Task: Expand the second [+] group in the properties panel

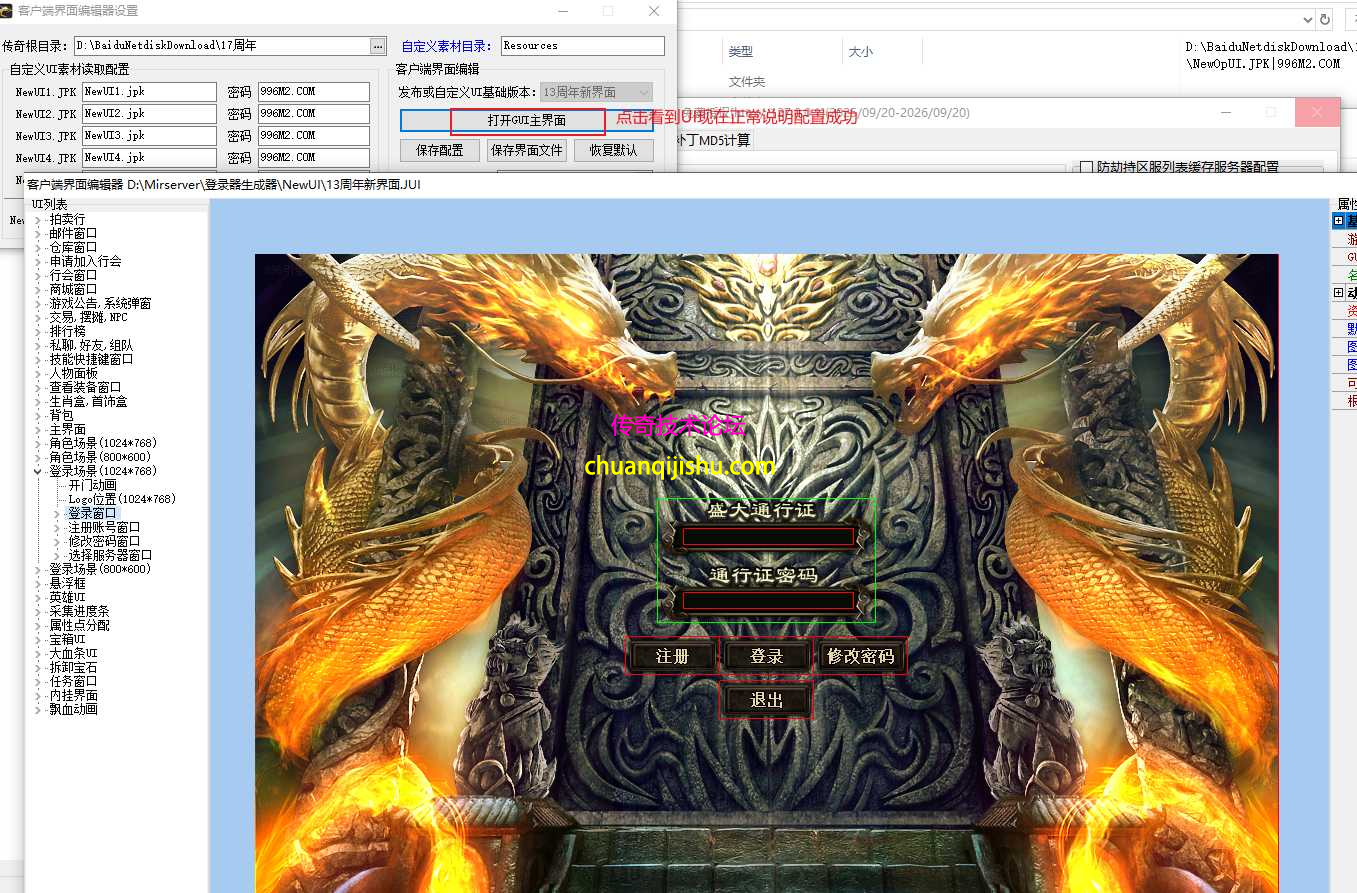Action: tap(1338, 292)
